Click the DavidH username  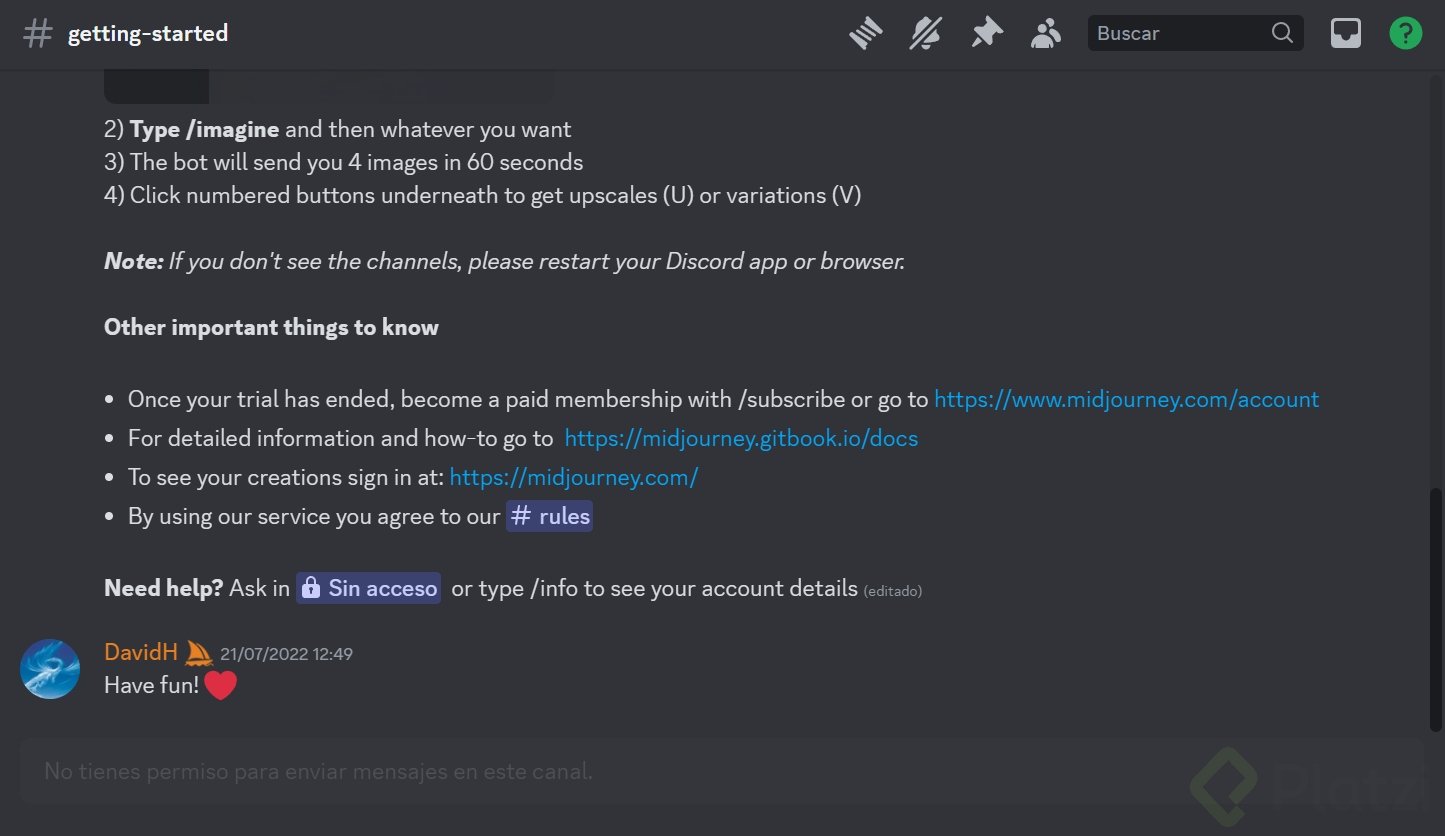[141, 653]
